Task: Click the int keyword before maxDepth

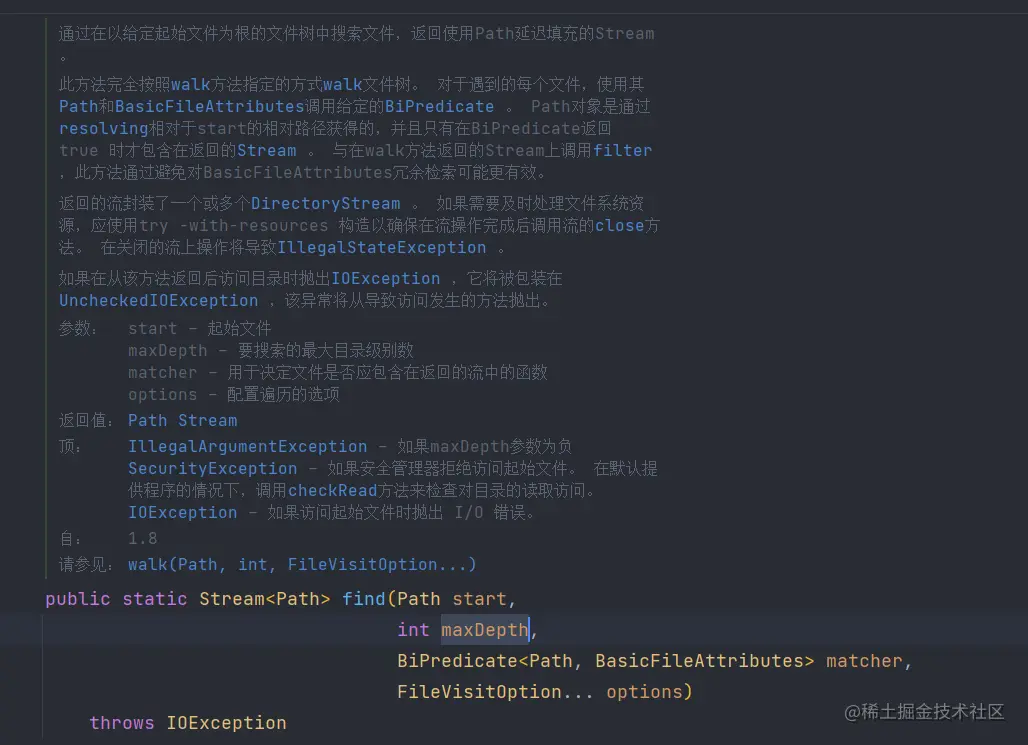Action: pyautogui.click(x=413, y=630)
